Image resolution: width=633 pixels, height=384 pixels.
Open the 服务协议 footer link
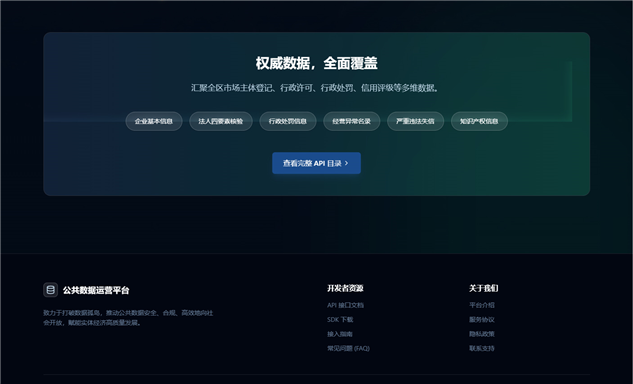pos(482,319)
